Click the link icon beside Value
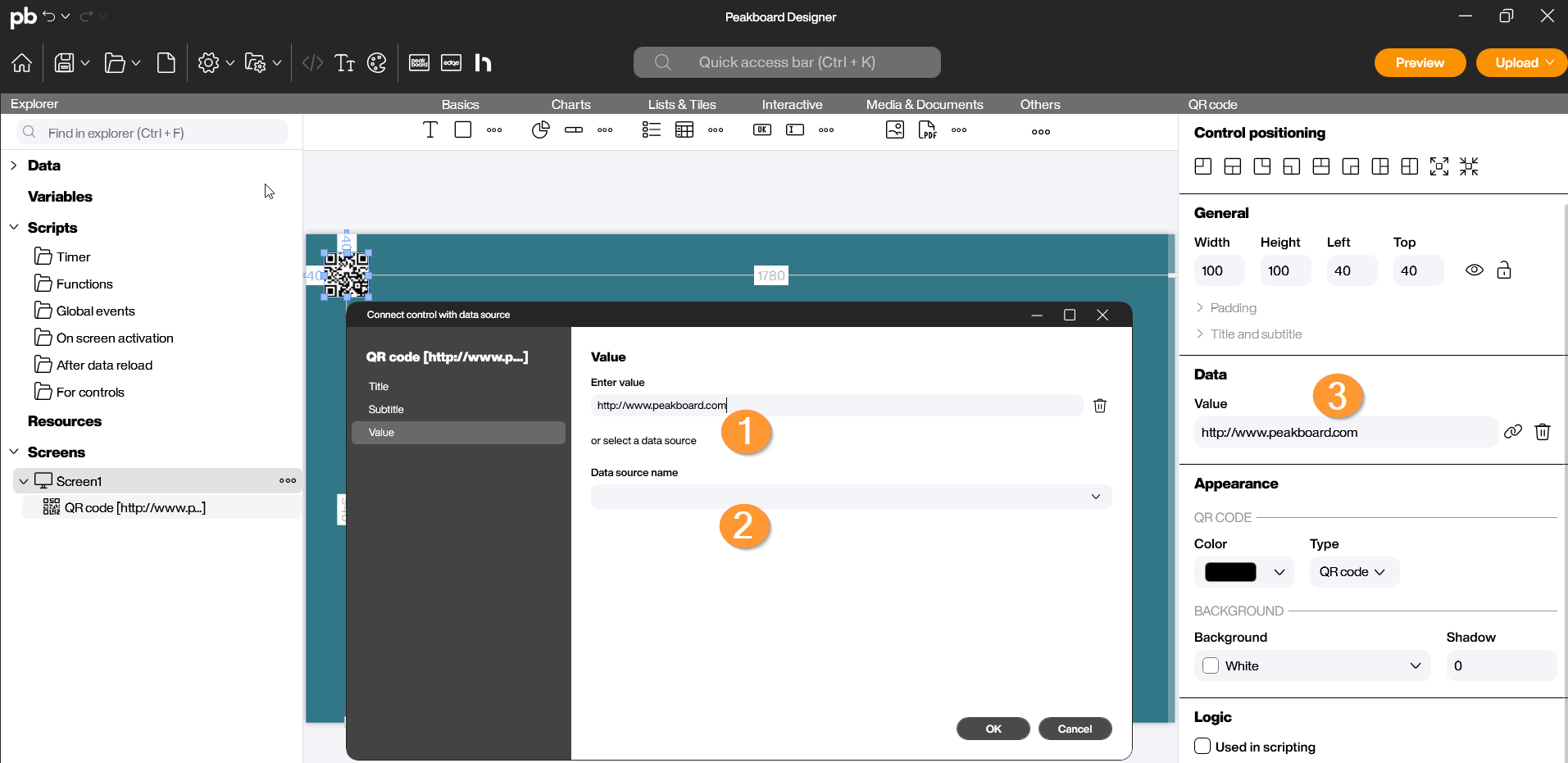The width and height of the screenshot is (1568, 763). 1513,432
